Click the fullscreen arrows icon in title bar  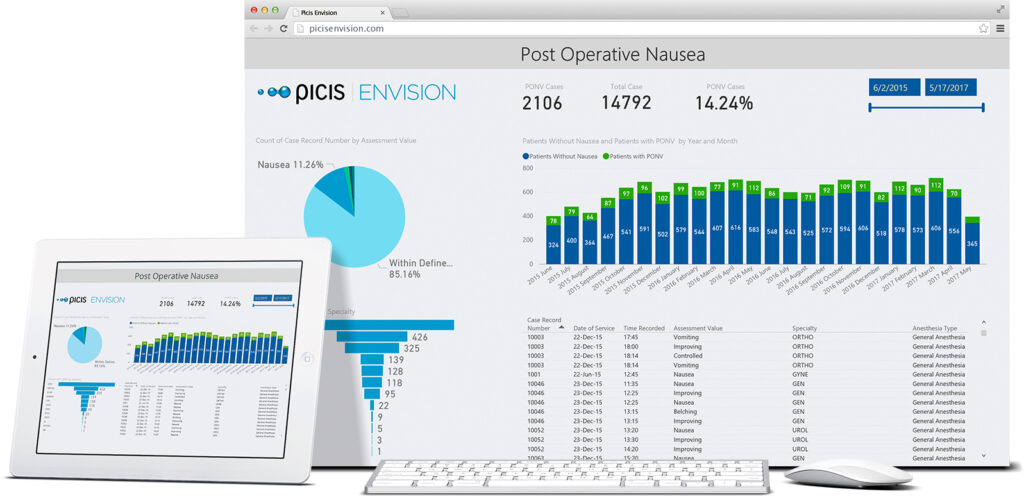point(1000,9)
